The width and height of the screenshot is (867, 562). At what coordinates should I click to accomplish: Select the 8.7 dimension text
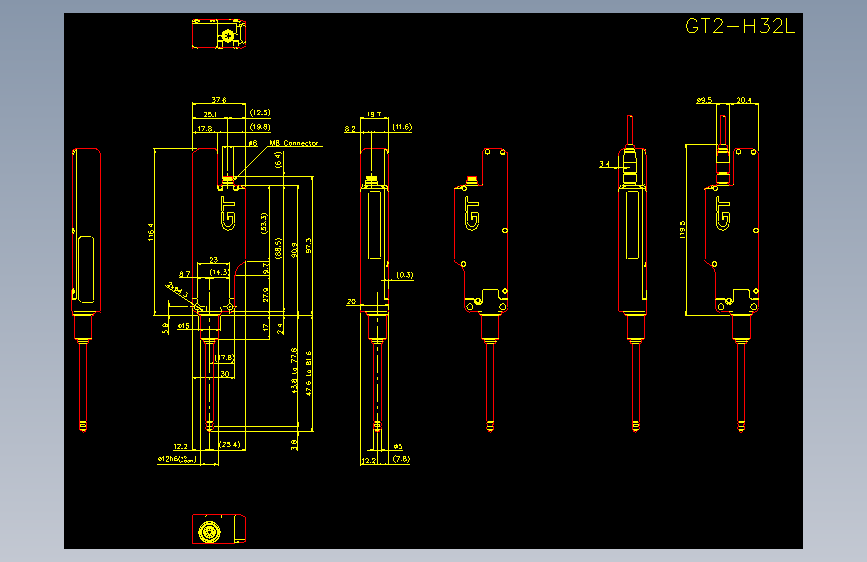tap(184, 274)
